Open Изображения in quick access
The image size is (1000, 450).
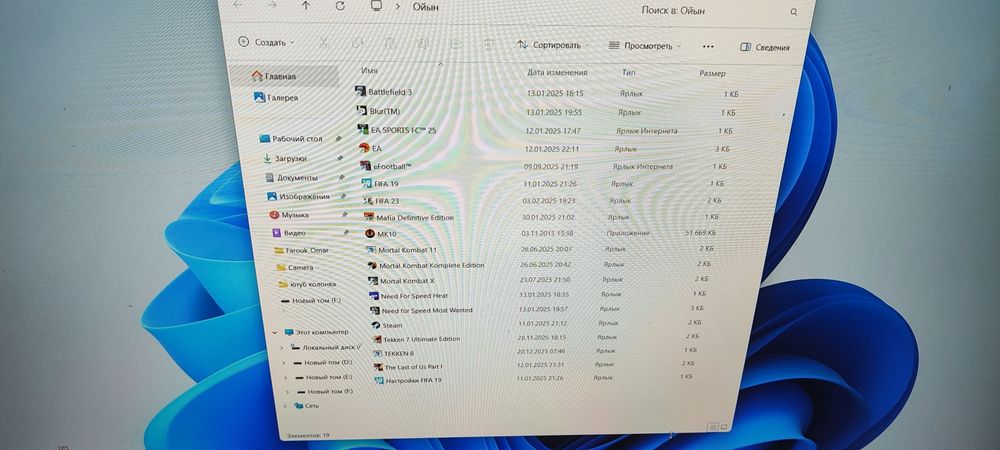click(304, 197)
